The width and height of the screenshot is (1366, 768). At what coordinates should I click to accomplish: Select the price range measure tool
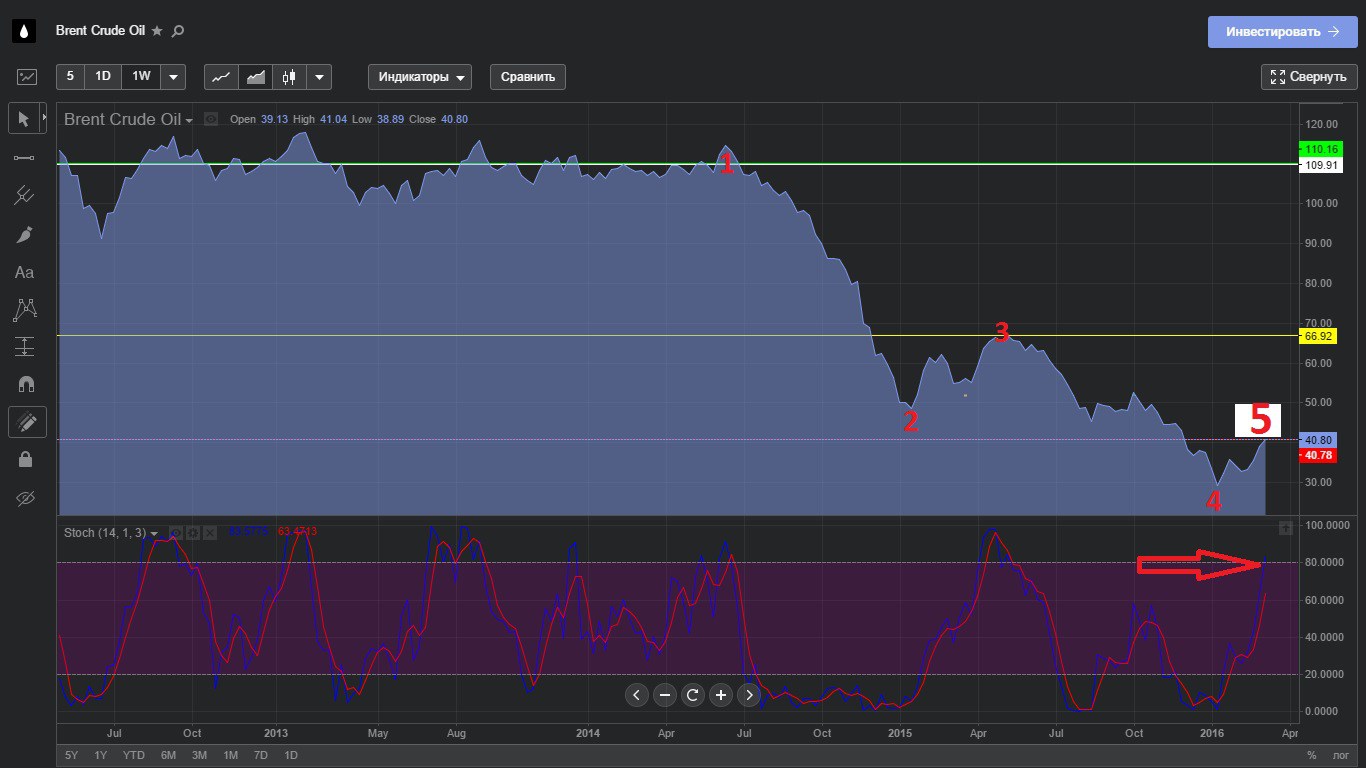click(24, 347)
